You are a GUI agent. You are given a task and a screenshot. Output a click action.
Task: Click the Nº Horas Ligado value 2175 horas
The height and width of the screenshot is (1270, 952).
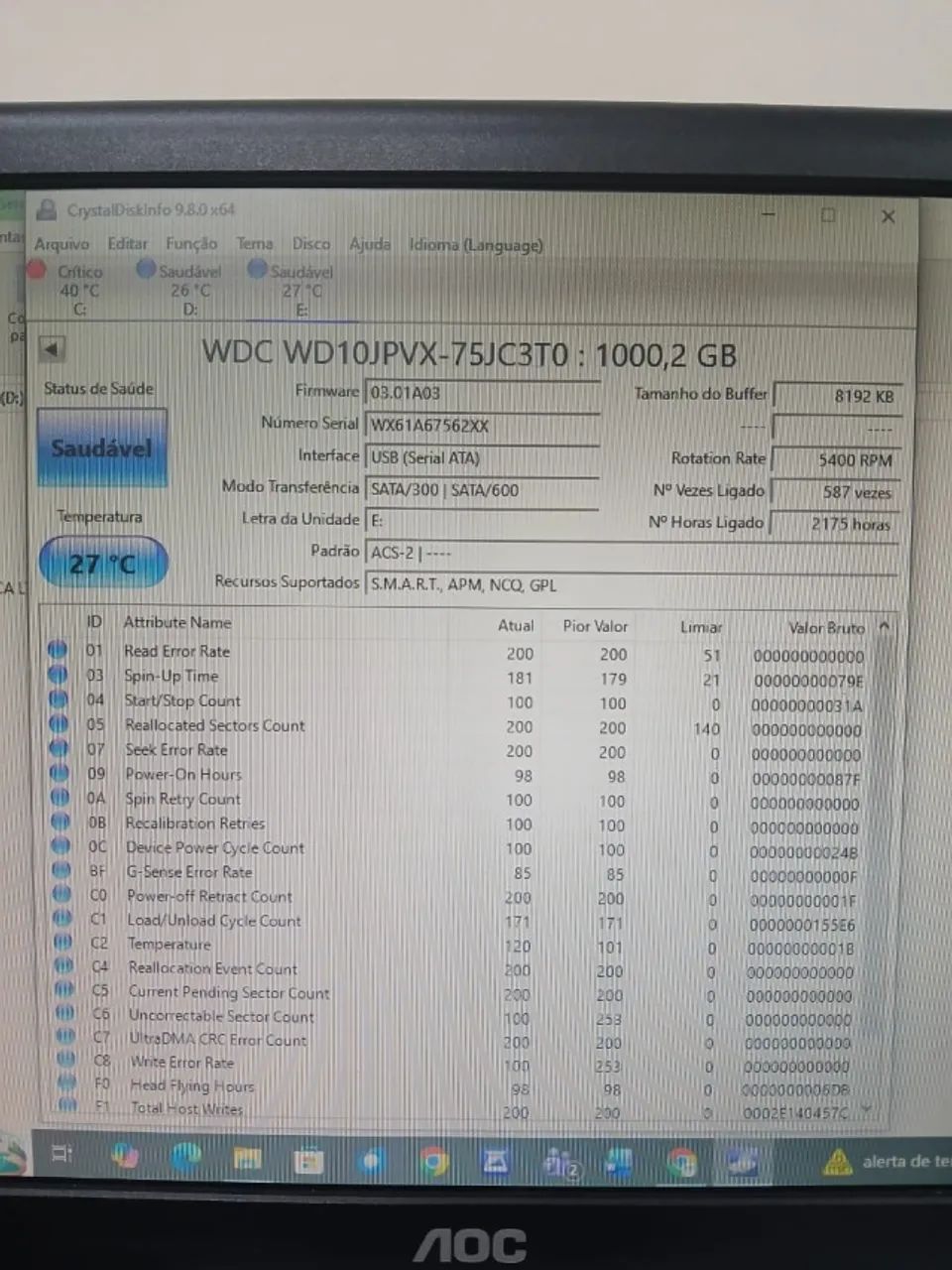pos(834,524)
